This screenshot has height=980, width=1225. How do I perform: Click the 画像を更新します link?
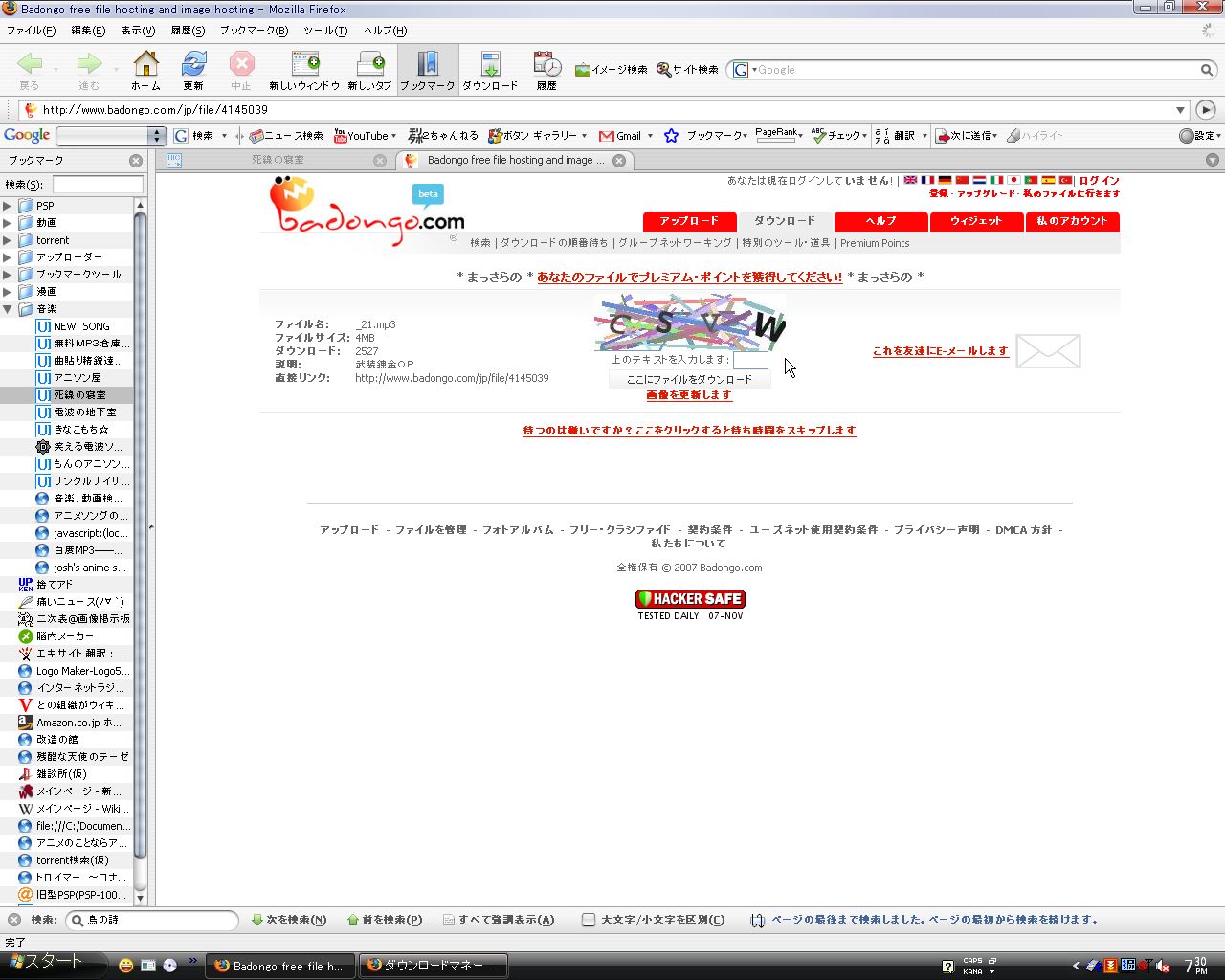coord(689,395)
